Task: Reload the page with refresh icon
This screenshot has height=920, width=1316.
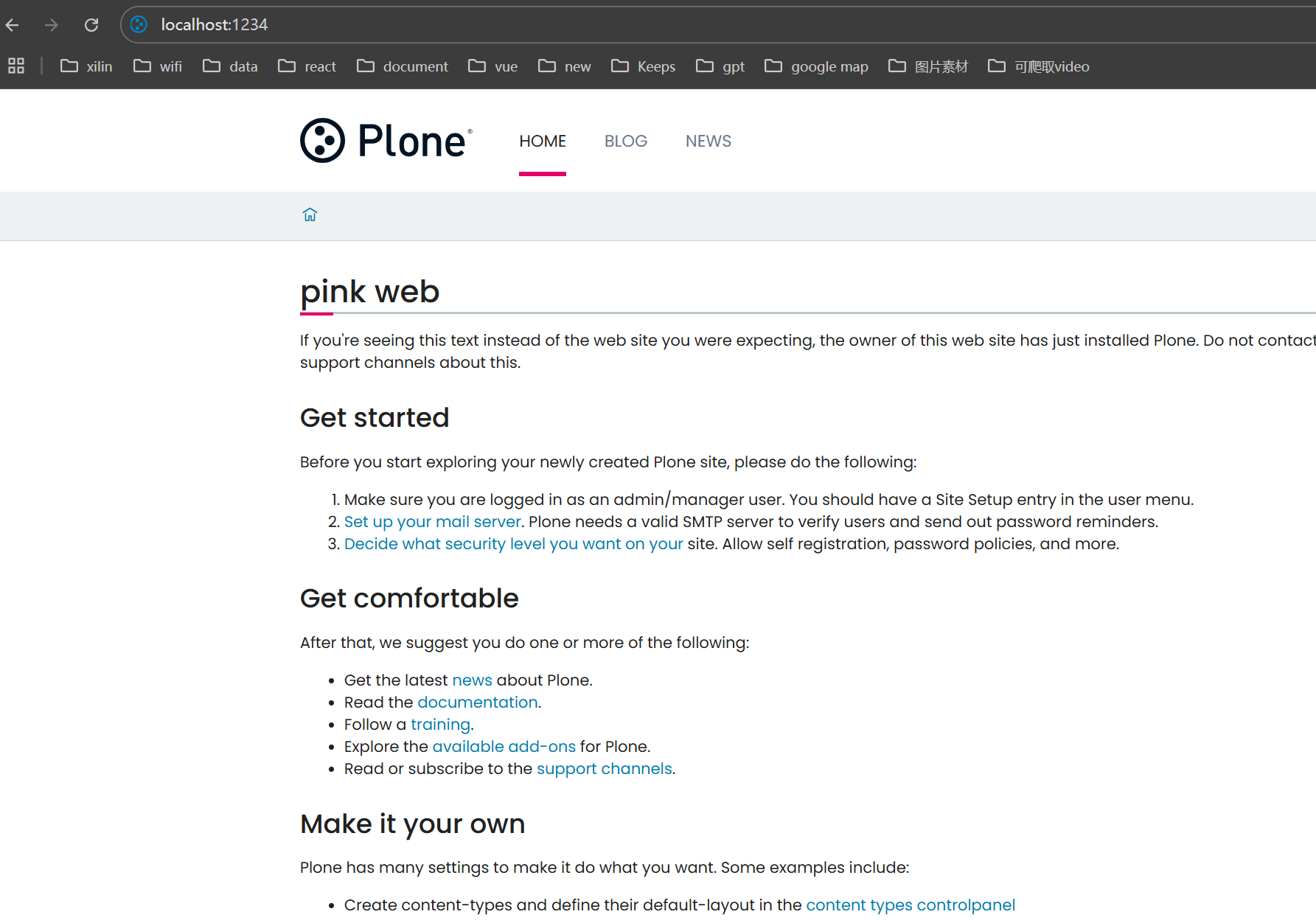Action: (x=91, y=25)
